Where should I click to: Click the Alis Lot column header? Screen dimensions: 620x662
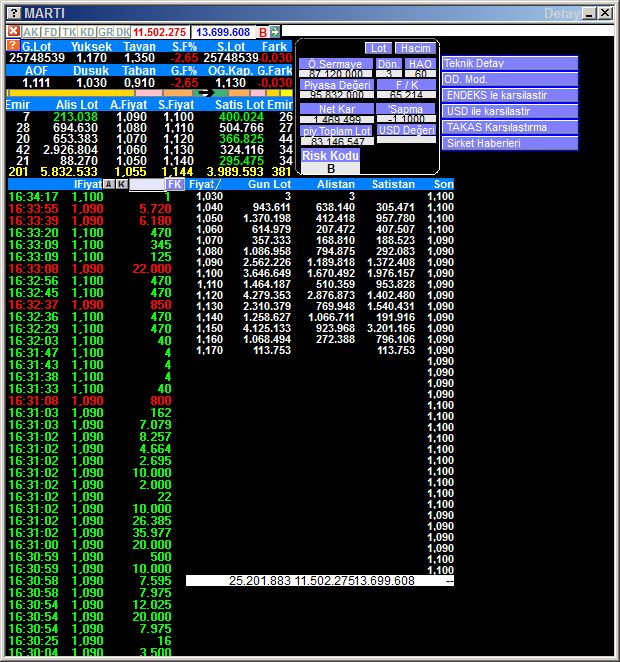(x=77, y=105)
